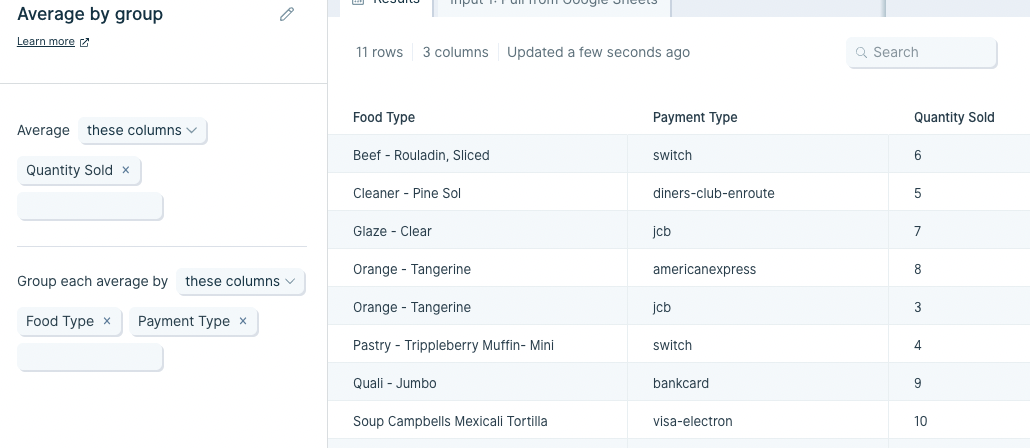Remove the Food Type grouping tag
1030x448 pixels.
tap(107, 321)
